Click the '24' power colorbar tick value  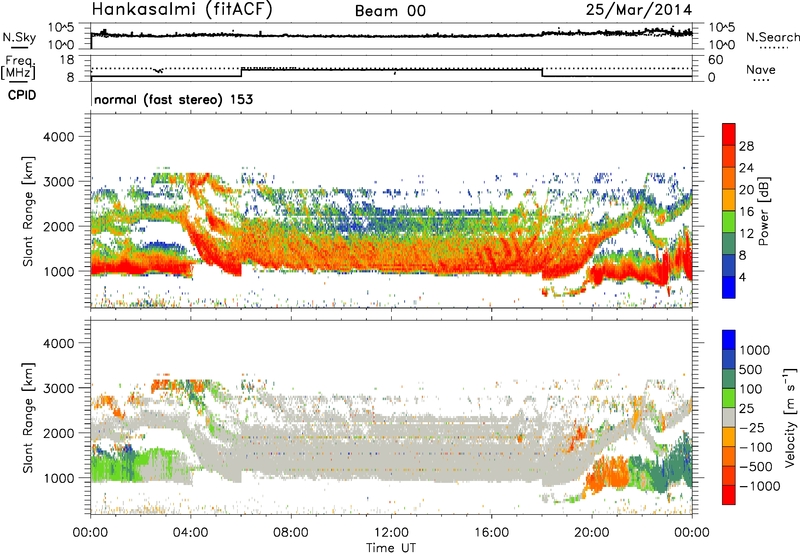point(746,168)
